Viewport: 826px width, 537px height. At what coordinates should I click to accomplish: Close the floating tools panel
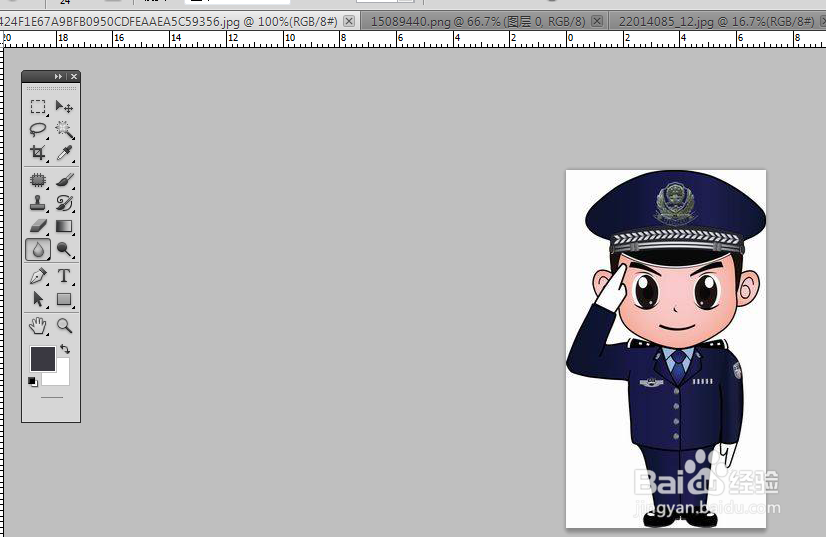pyautogui.click(x=74, y=76)
